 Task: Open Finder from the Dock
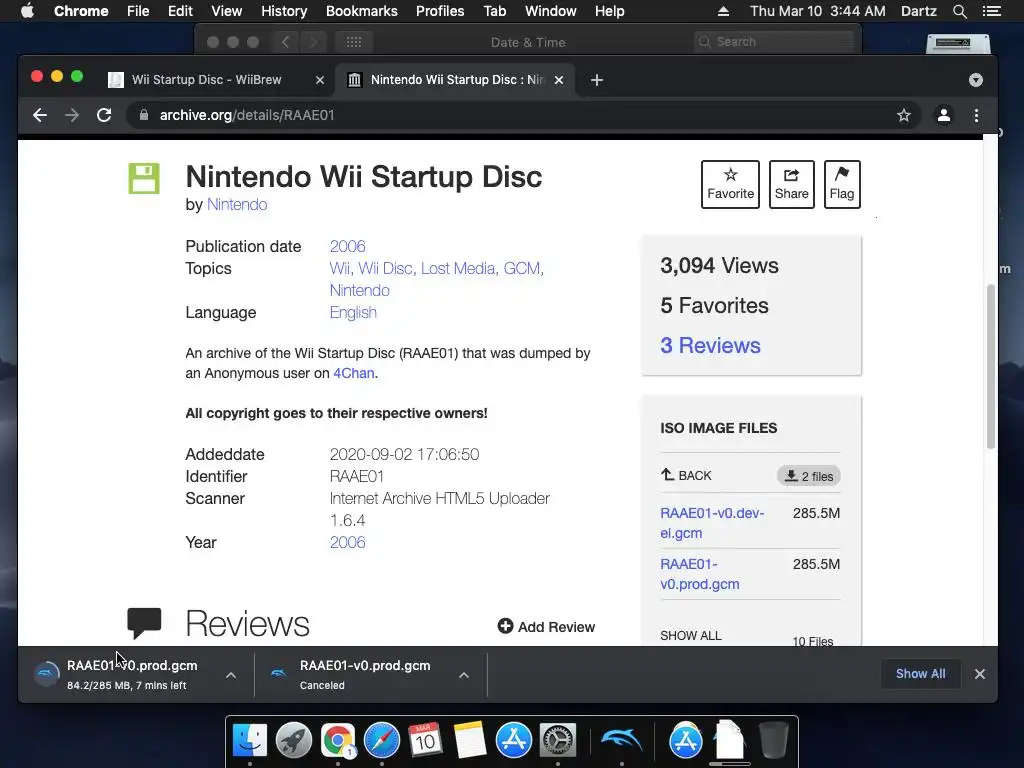click(249, 741)
